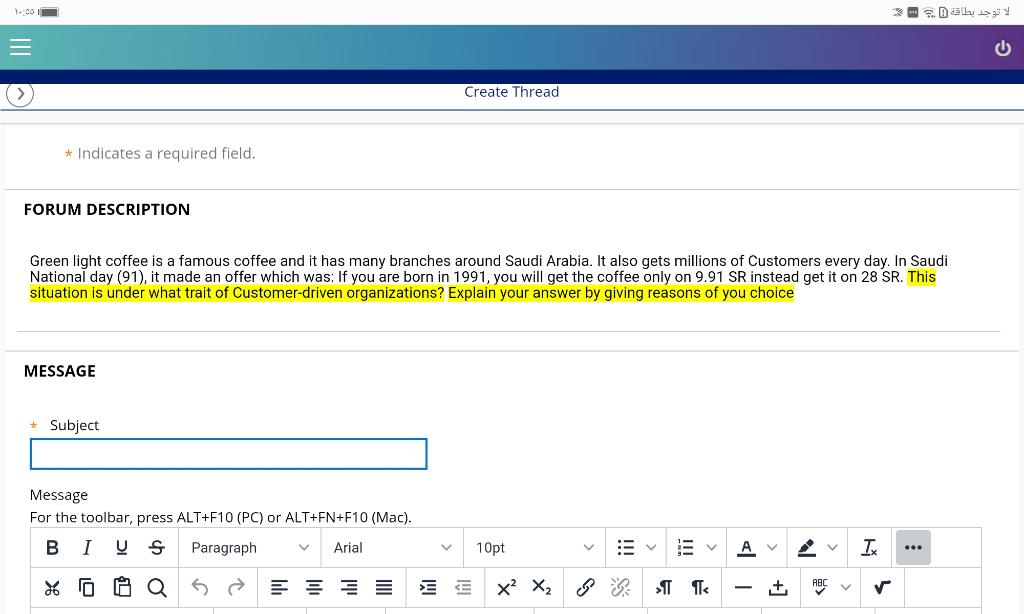This screenshot has height=614, width=1024.
Task: Open the Paragraph style dropdown
Action: coord(250,547)
